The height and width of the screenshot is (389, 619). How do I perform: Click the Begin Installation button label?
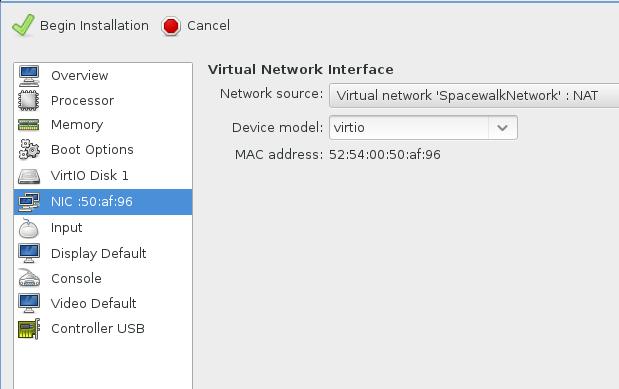pyautogui.click(x=94, y=26)
